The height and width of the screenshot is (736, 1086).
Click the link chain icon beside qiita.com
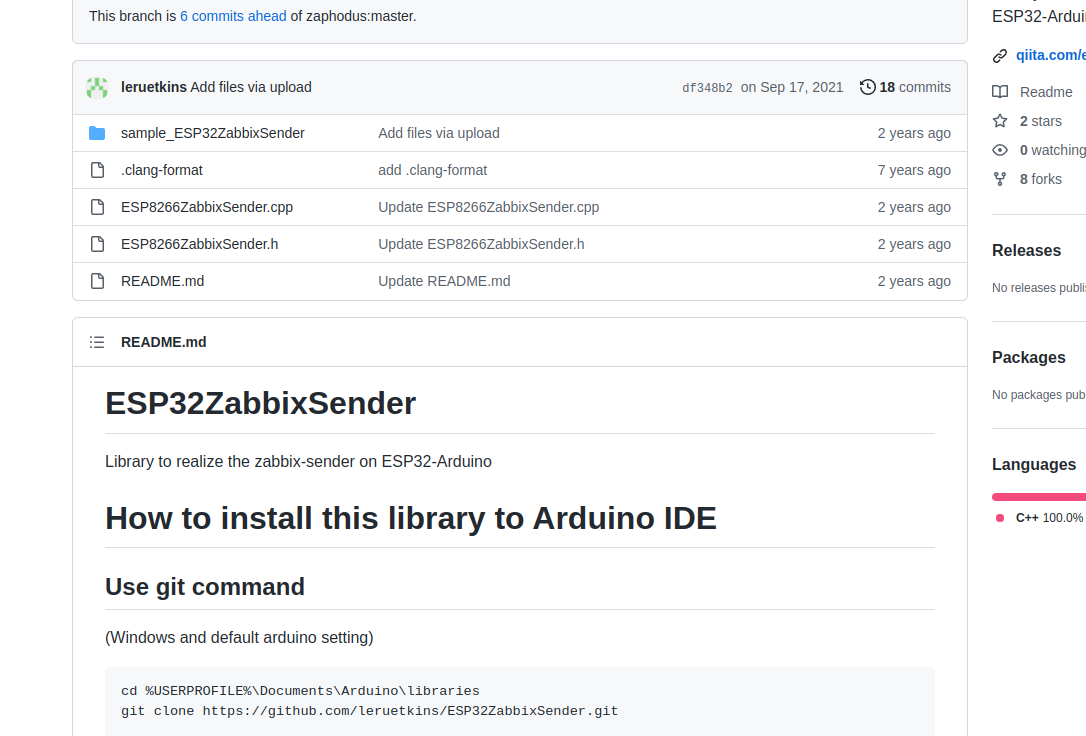(999, 56)
